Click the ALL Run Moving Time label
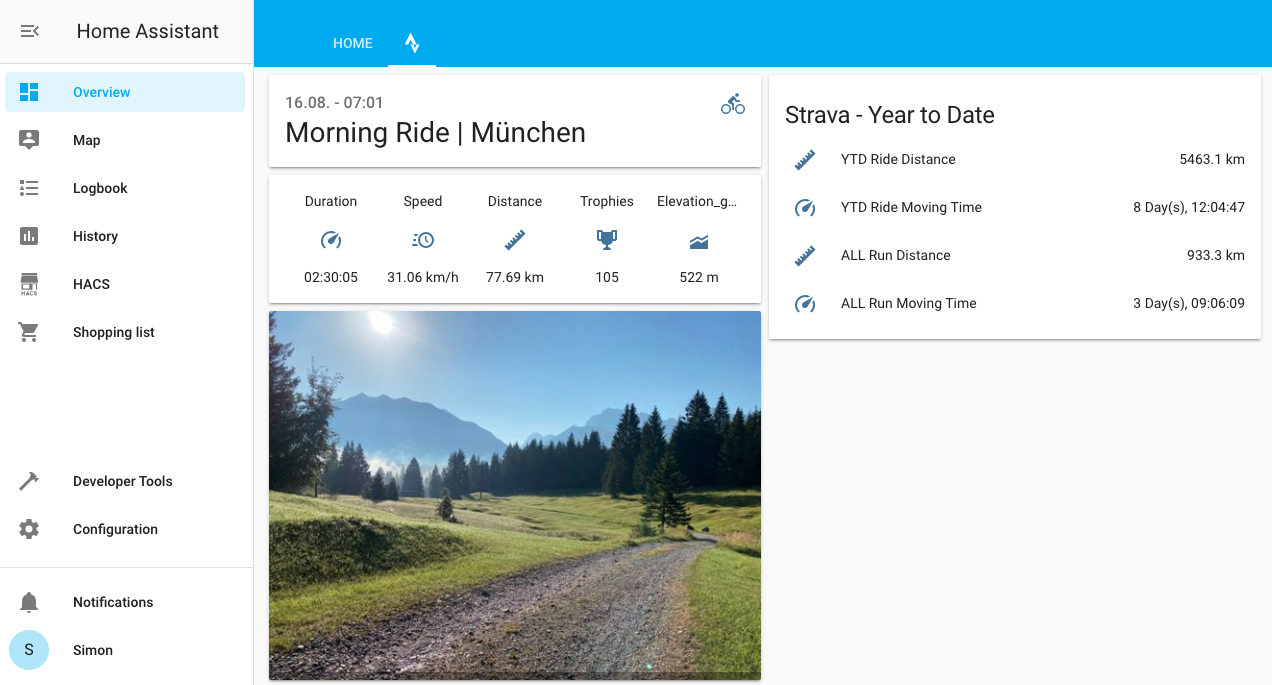 [x=909, y=303]
